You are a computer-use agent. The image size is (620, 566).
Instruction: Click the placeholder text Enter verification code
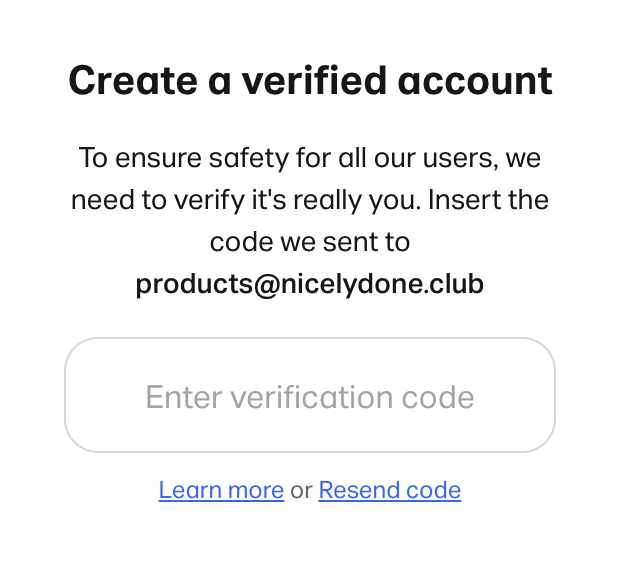310,397
